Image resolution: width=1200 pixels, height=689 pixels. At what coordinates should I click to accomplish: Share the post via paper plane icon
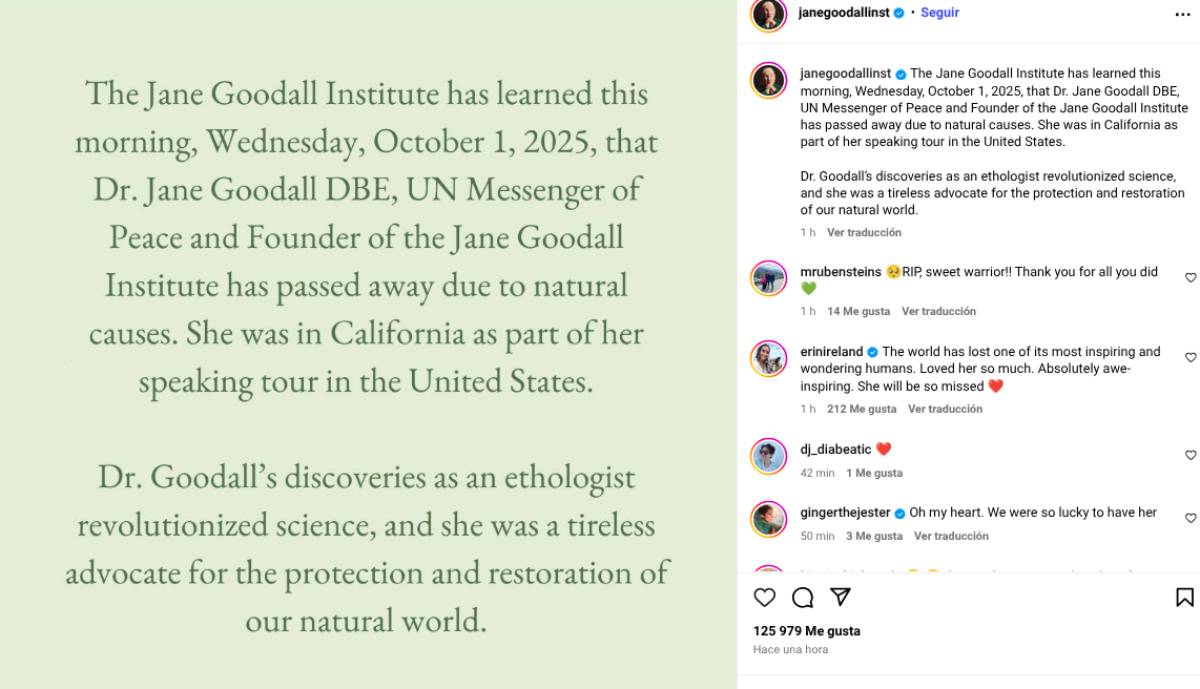[841, 597]
